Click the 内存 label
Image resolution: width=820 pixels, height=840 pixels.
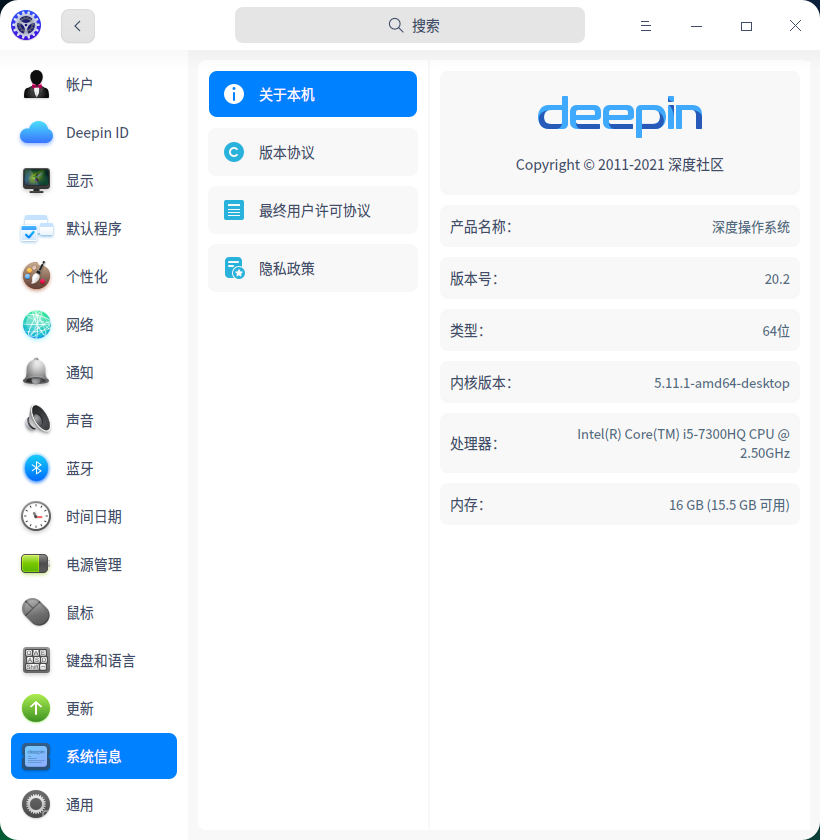pos(467,505)
